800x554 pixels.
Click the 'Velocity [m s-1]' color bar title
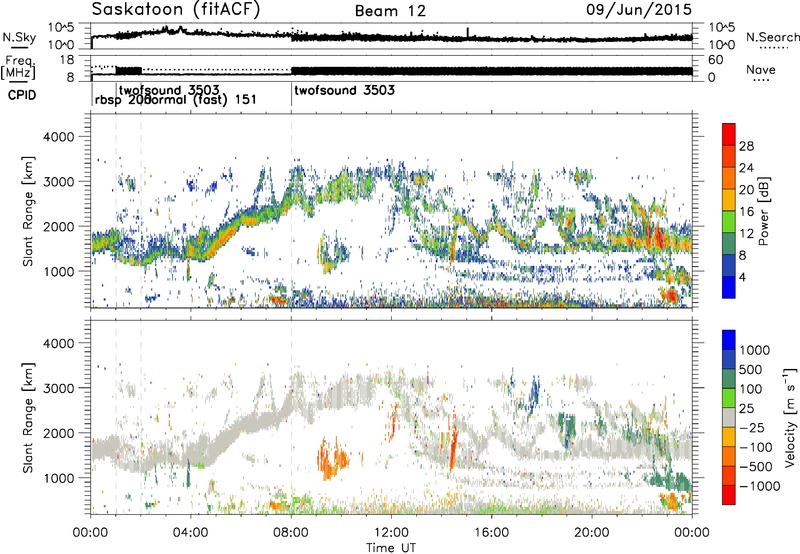790,417
